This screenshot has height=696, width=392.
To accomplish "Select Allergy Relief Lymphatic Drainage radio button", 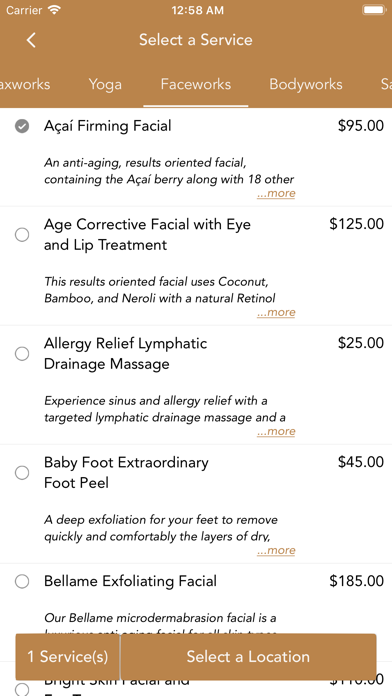I will click(x=22, y=354).
